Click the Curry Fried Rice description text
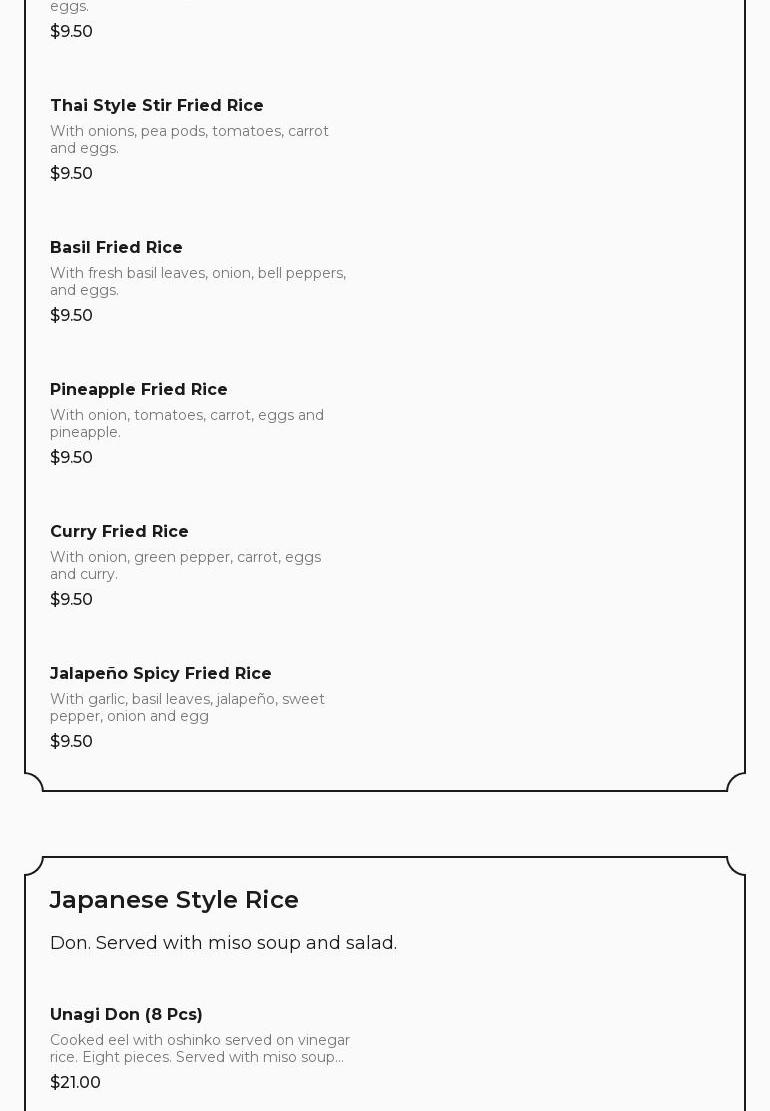The height and width of the screenshot is (1111, 770). tap(185, 565)
